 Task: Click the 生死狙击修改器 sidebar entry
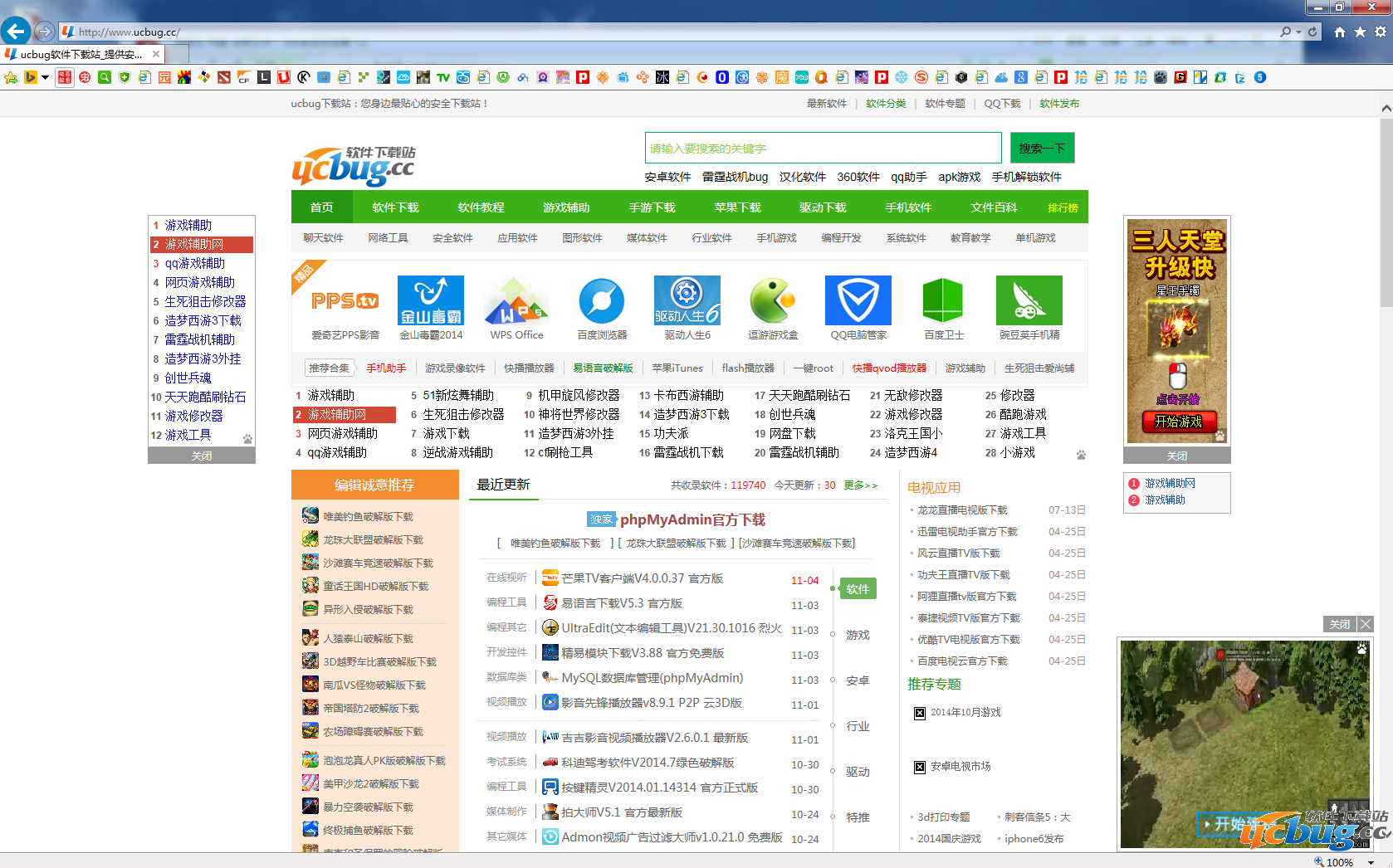pos(205,301)
